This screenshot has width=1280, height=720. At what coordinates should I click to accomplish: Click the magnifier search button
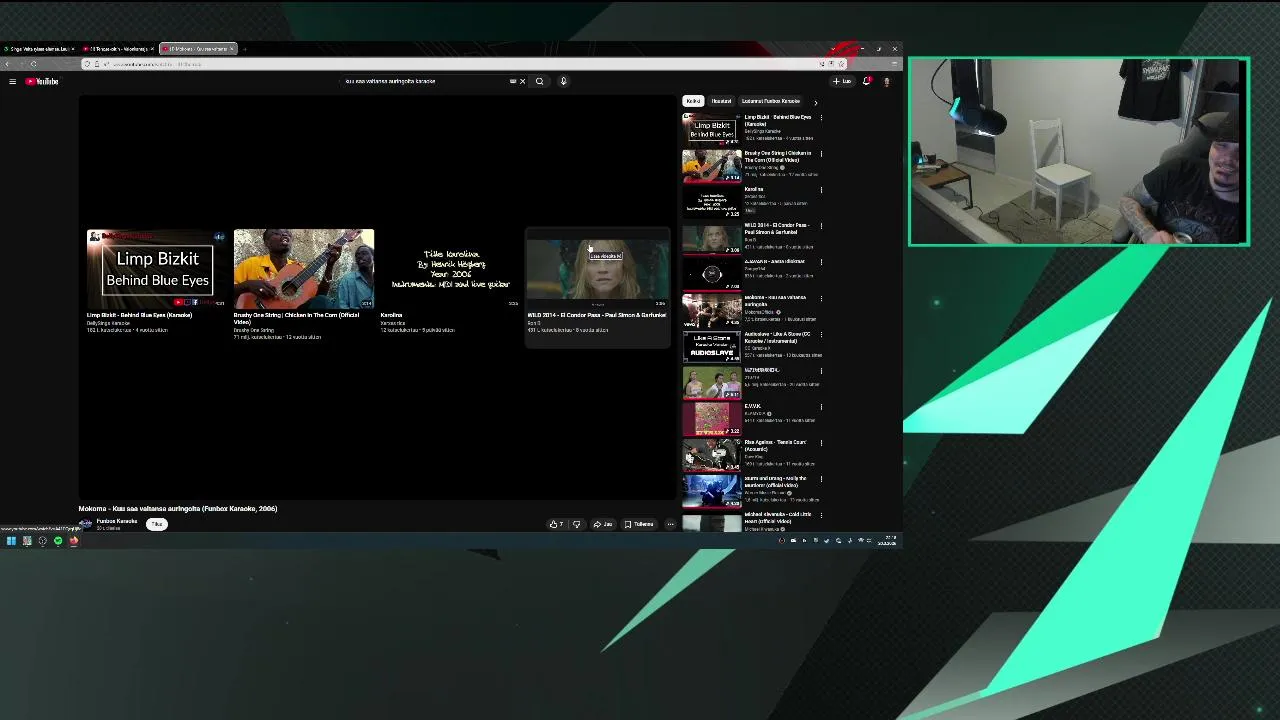click(x=540, y=81)
